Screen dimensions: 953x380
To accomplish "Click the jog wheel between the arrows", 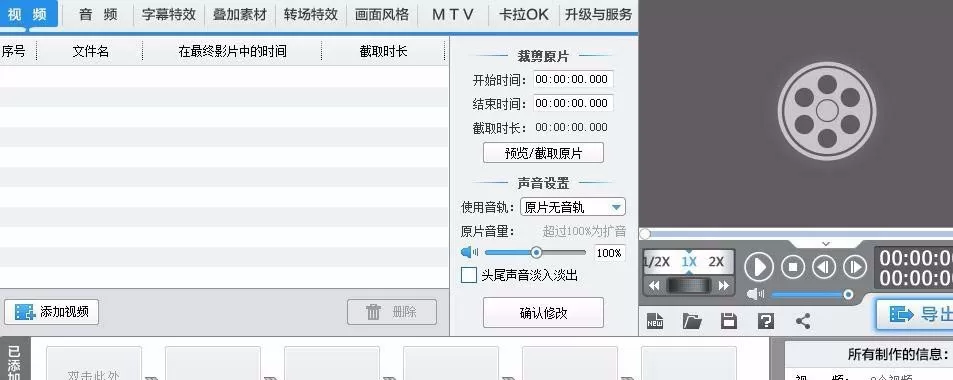I will pos(688,285).
